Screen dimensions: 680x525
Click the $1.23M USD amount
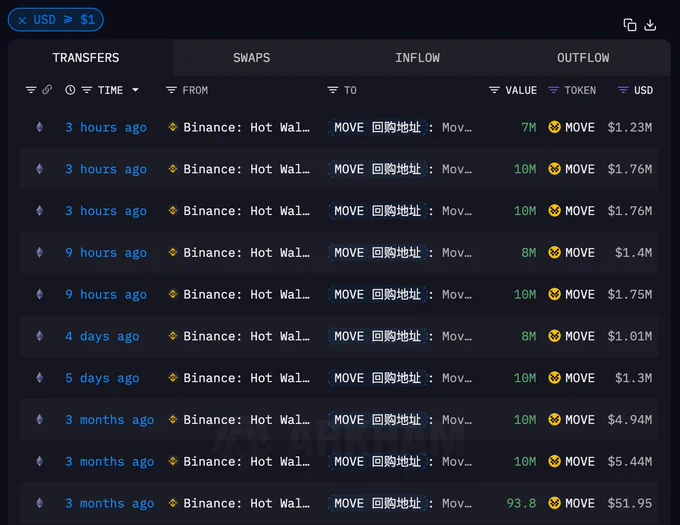pyautogui.click(x=630, y=127)
